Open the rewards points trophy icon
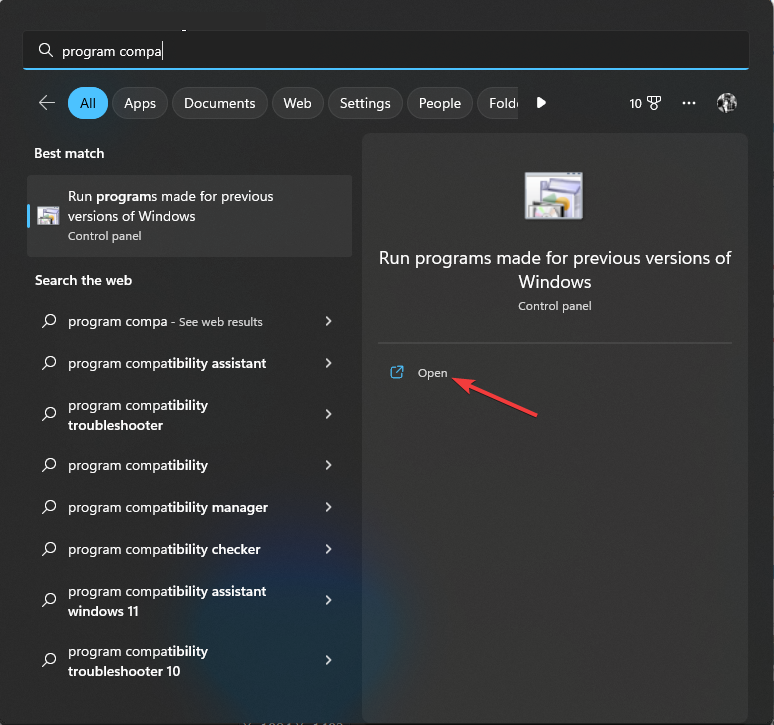 coord(645,103)
